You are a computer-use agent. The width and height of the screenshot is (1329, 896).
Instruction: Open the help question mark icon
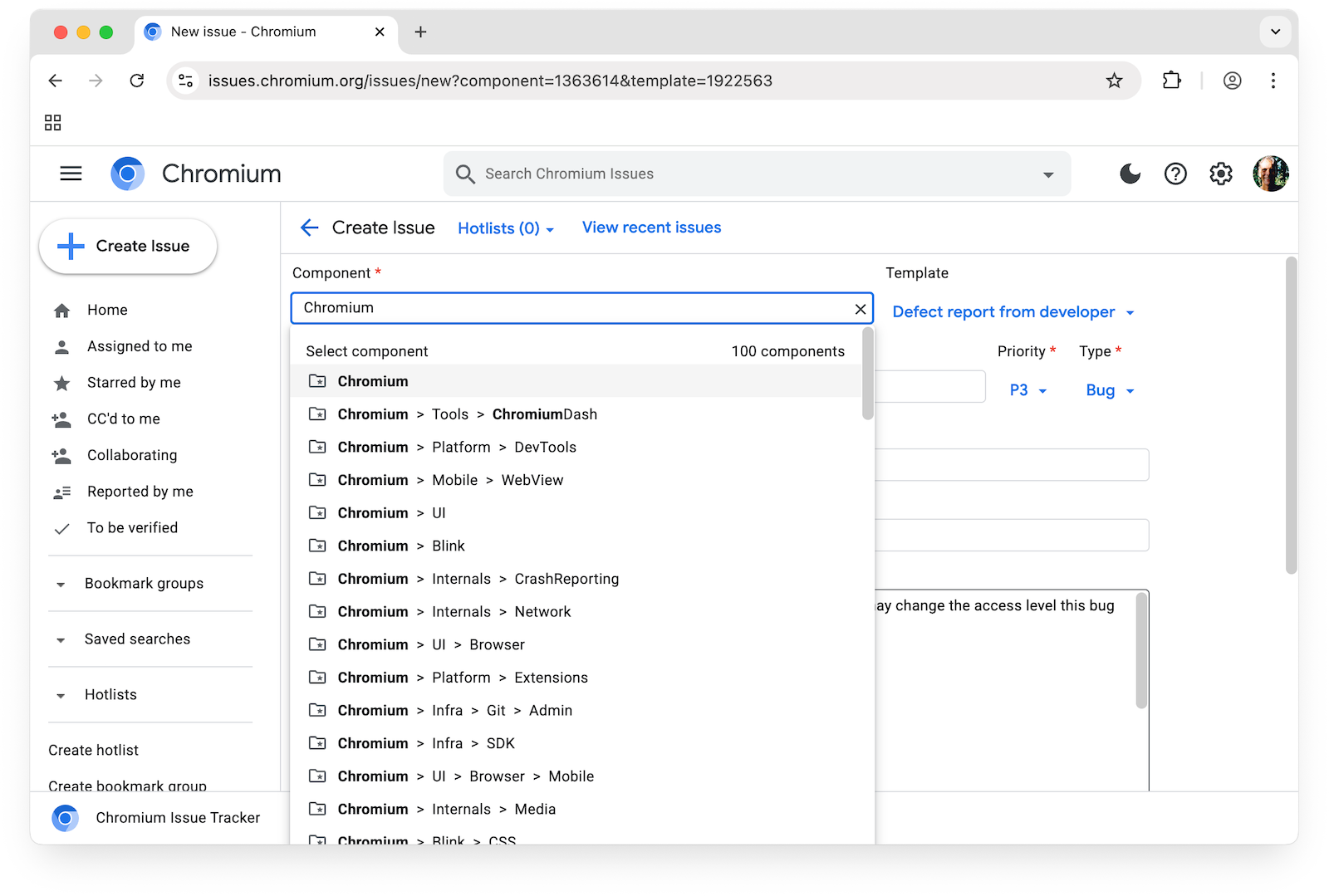pos(1175,174)
